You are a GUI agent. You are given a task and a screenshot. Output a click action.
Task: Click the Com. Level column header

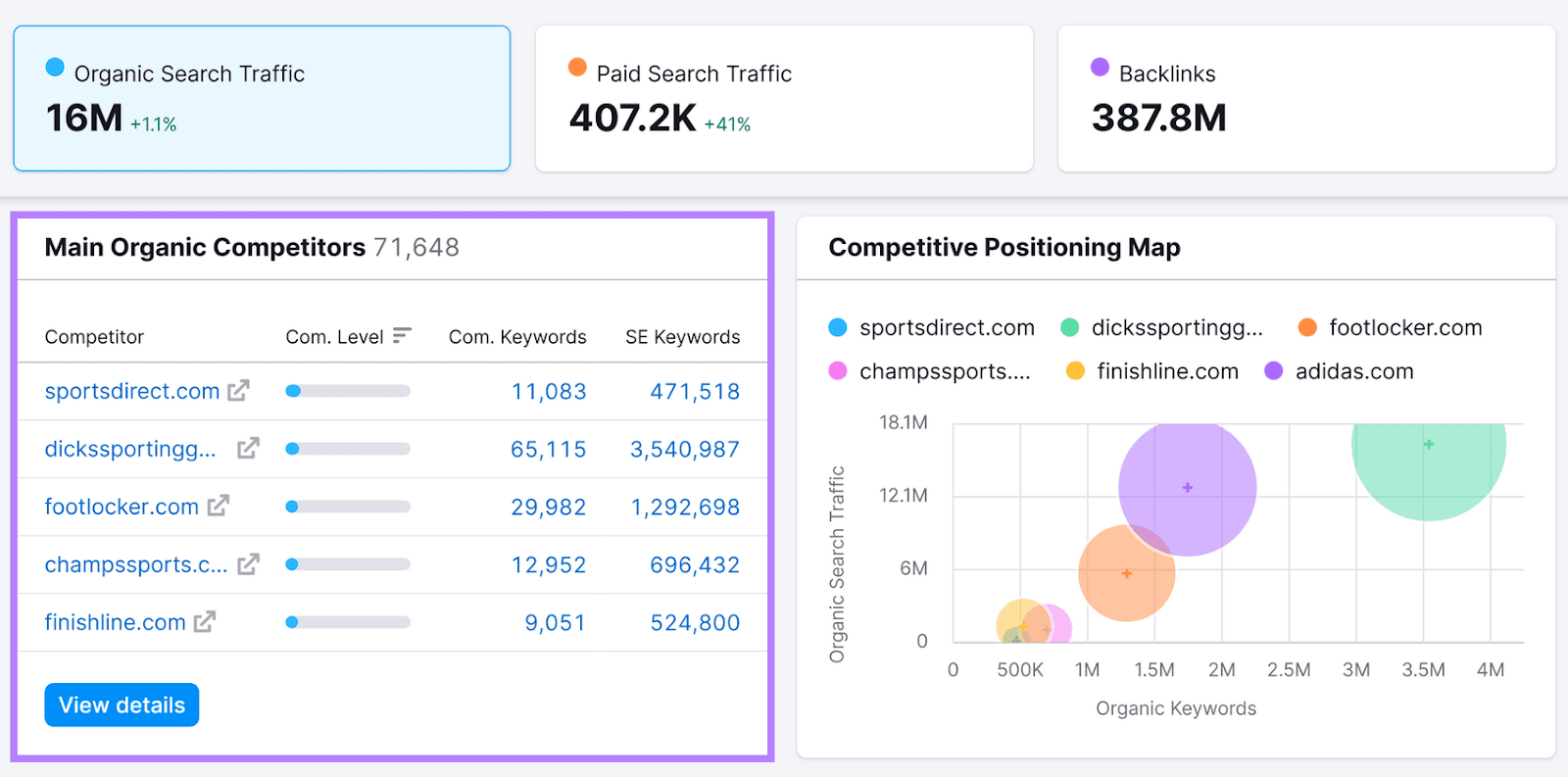point(335,336)
